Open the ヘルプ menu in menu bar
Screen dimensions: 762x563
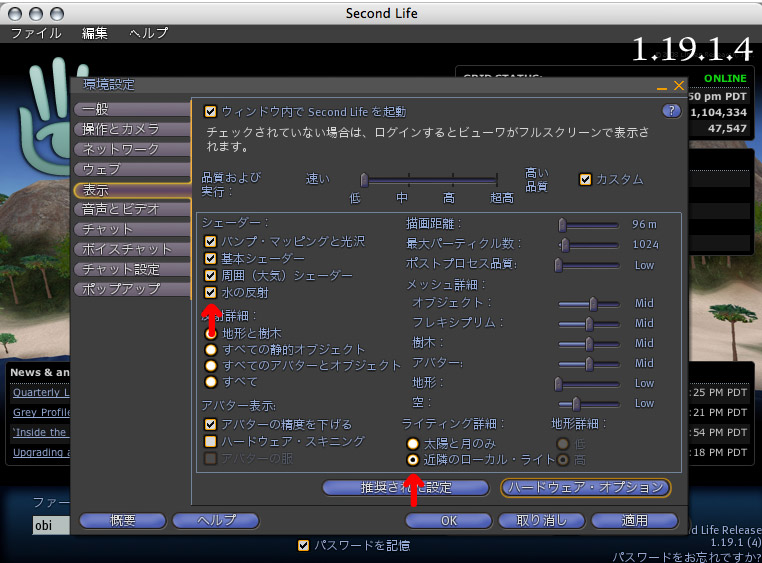tap(149, 33)
